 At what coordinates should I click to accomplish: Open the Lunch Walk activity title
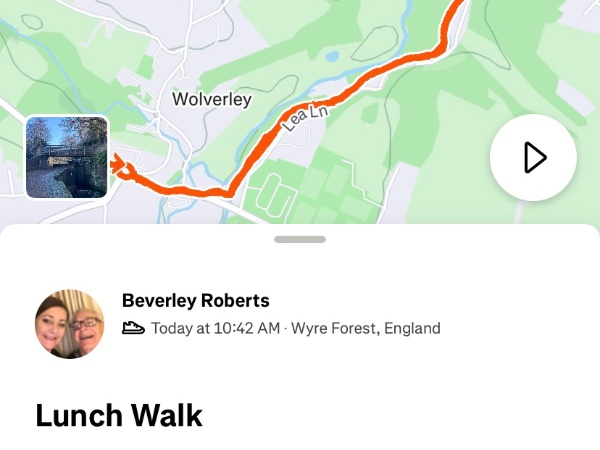point(119,415)
